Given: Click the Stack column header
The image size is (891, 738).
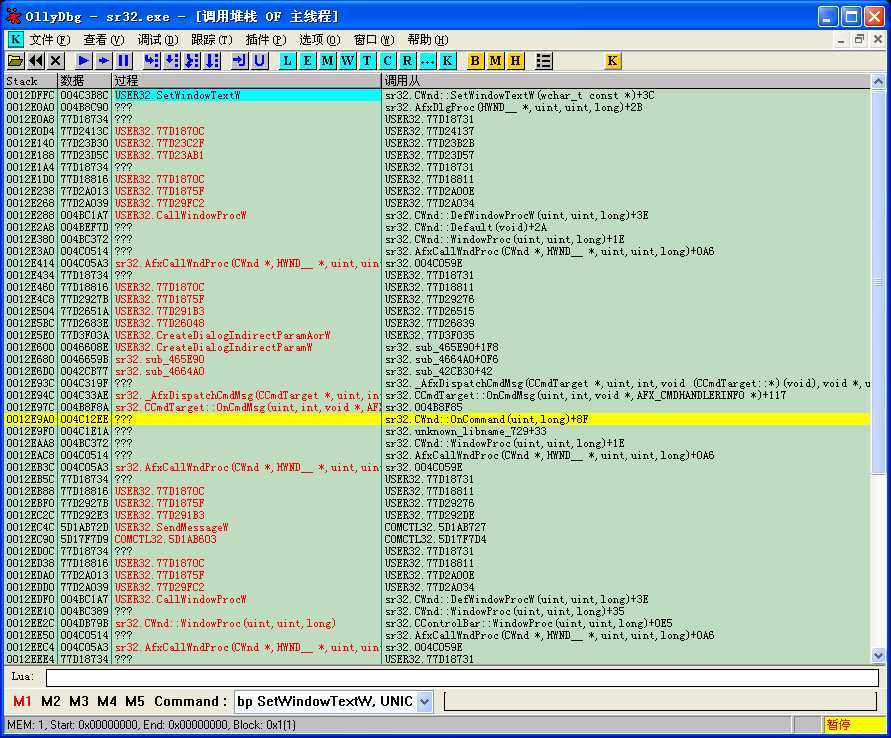Looking at the screenshot, I should (x=31, y=81).
